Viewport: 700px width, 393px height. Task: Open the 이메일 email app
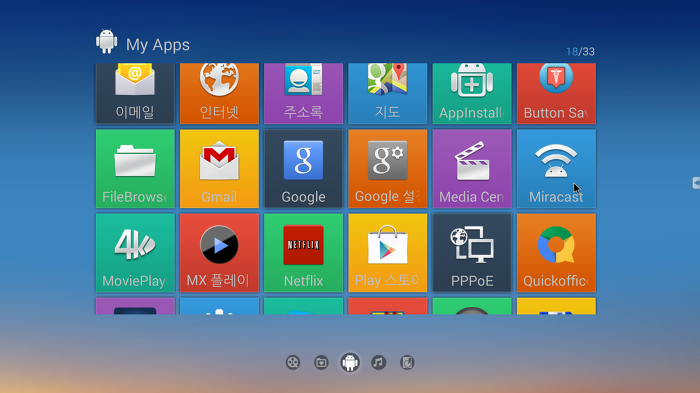[x=135, y=93]
